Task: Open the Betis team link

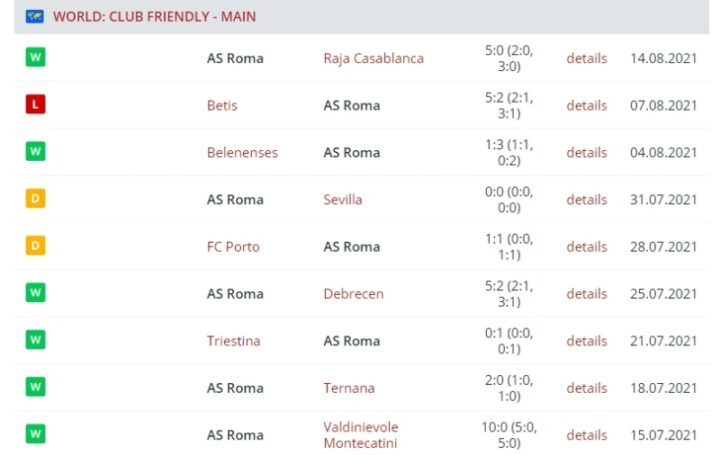Action: pos(222,105)
